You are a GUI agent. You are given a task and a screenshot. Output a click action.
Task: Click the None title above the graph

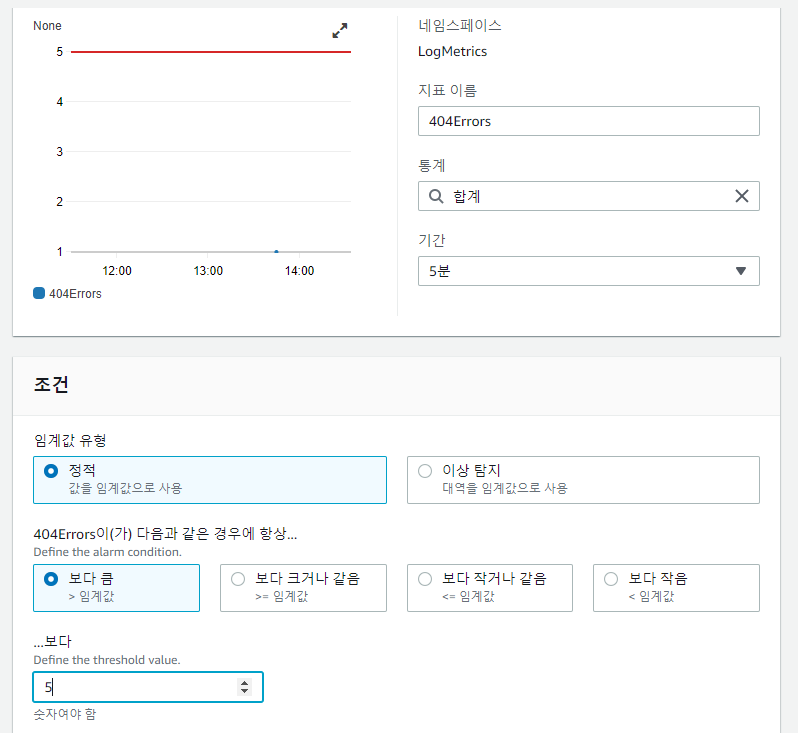[47, 25]
